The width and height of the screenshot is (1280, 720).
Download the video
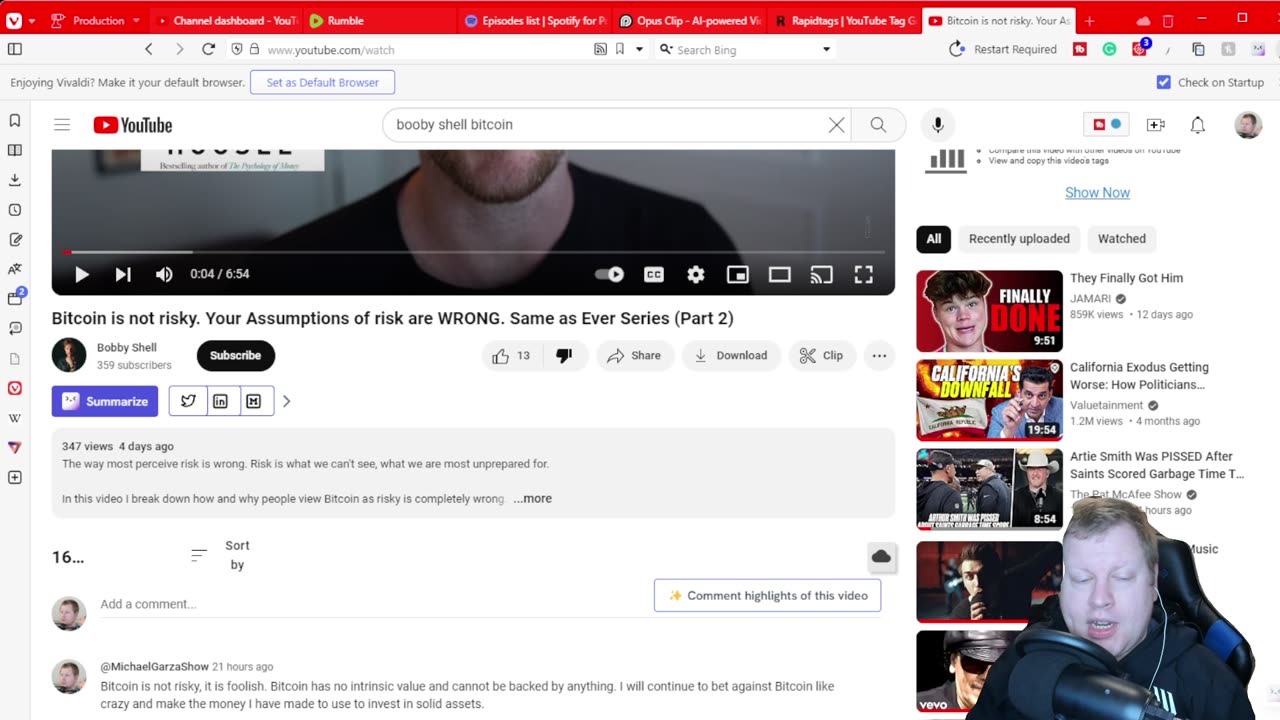click(731, 355)
